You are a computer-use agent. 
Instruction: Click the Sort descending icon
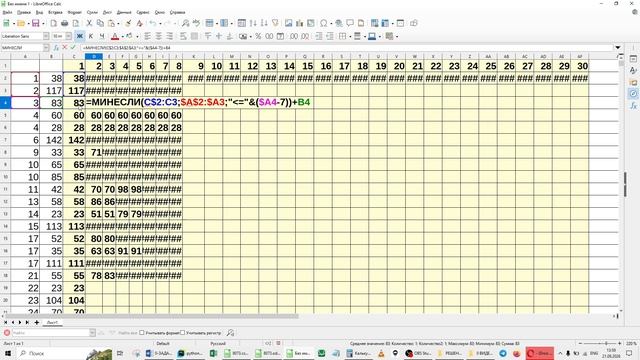click(264, 23)
